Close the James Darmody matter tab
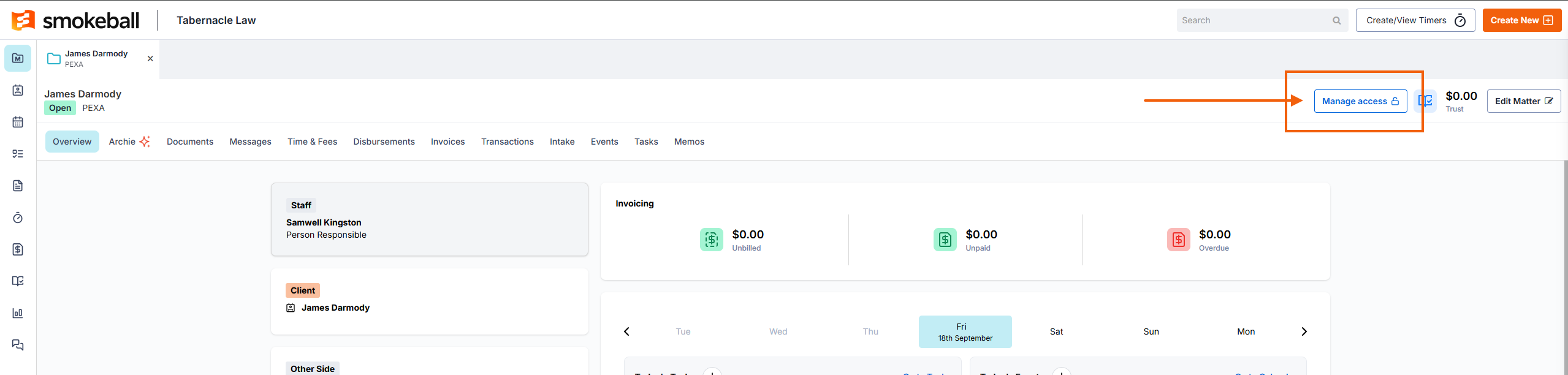 (x=150, y=59)
